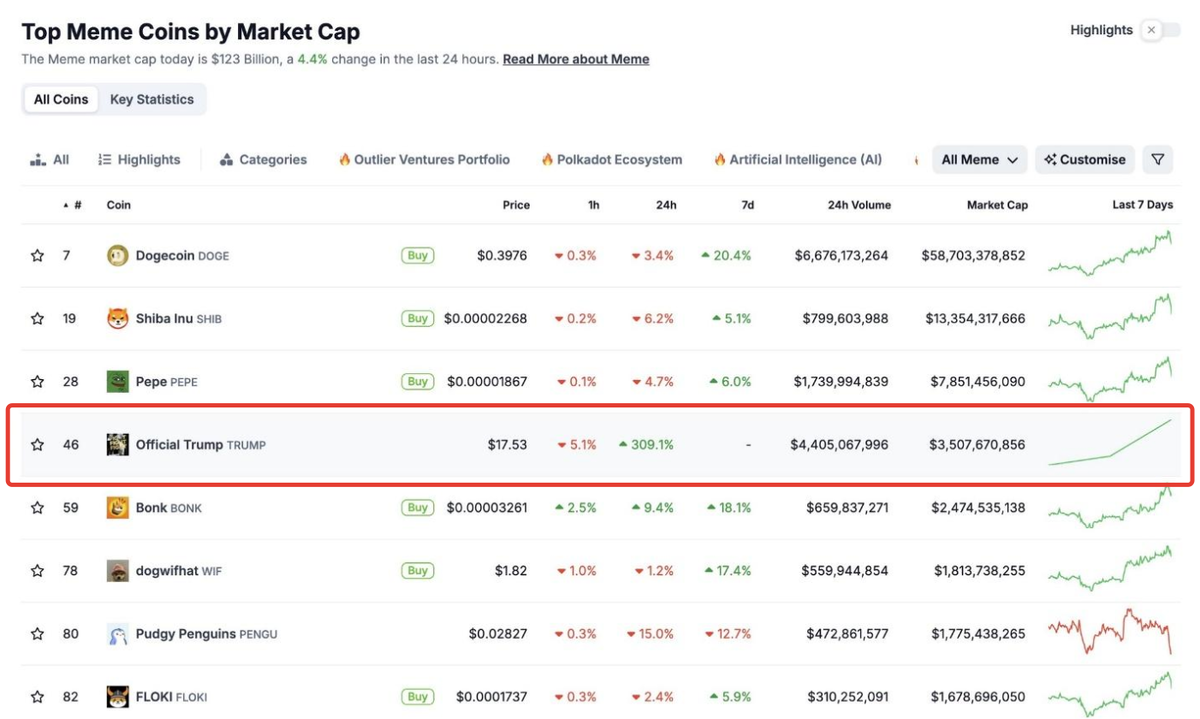Star Dogecoin as favorite
The image size is (1200, 719).
pyautogui.click(x=37, y=256)
